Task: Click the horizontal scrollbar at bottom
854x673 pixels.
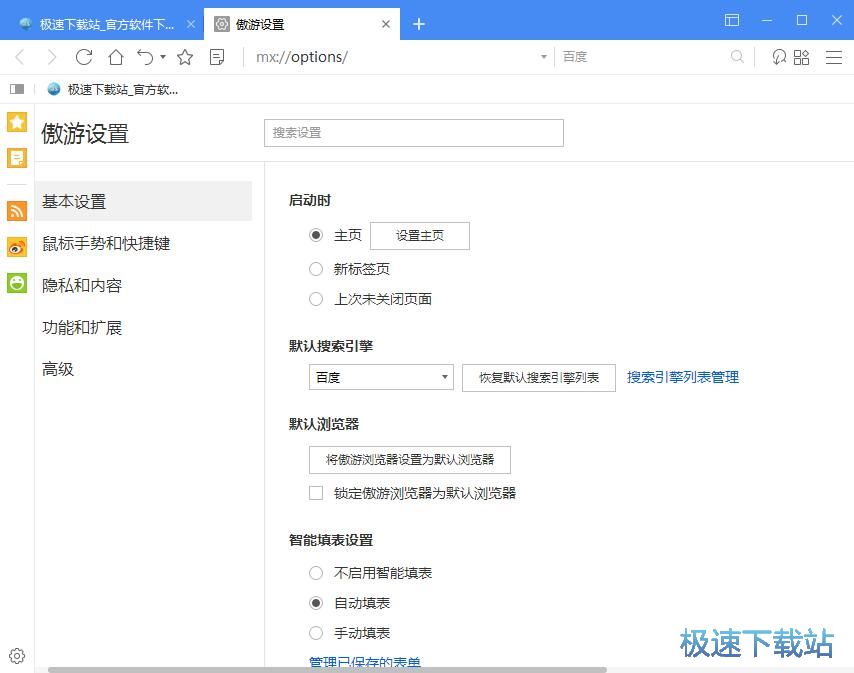Action: (x=327, y=670)
